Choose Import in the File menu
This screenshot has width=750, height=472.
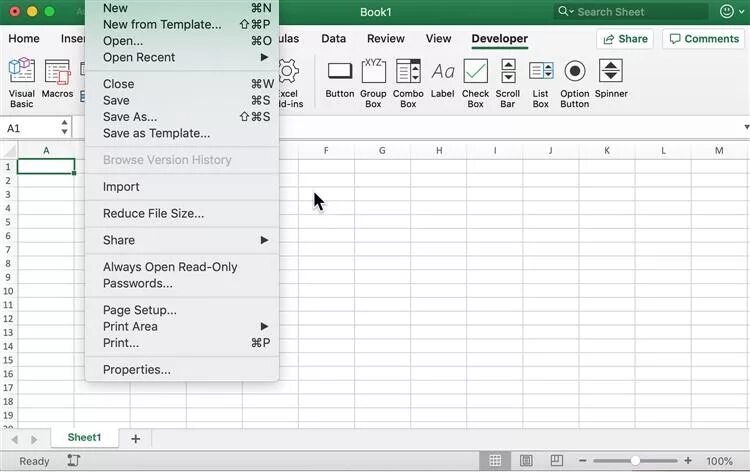(x=182, y=187)
